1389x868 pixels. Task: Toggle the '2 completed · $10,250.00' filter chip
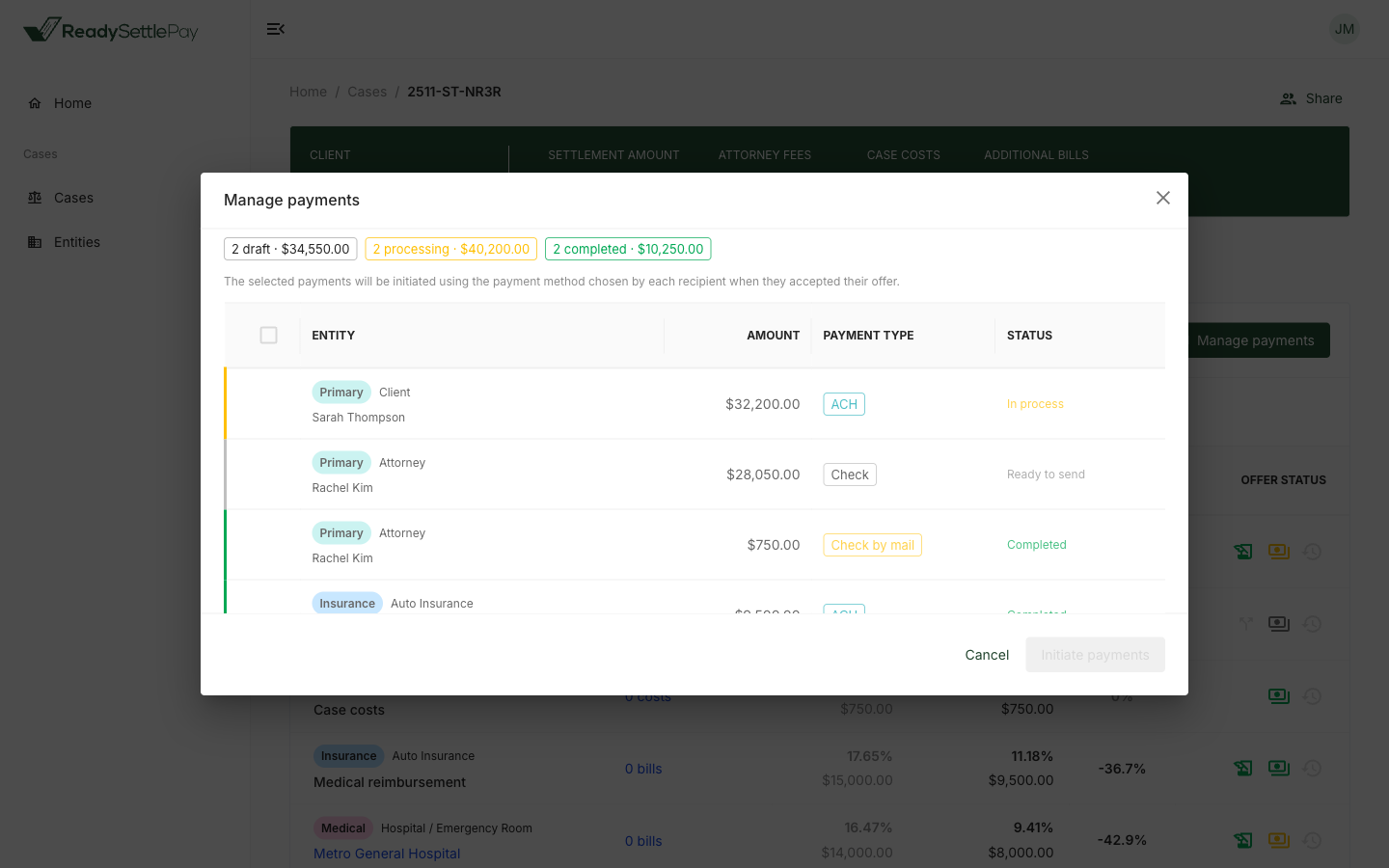tap(628, 248)
